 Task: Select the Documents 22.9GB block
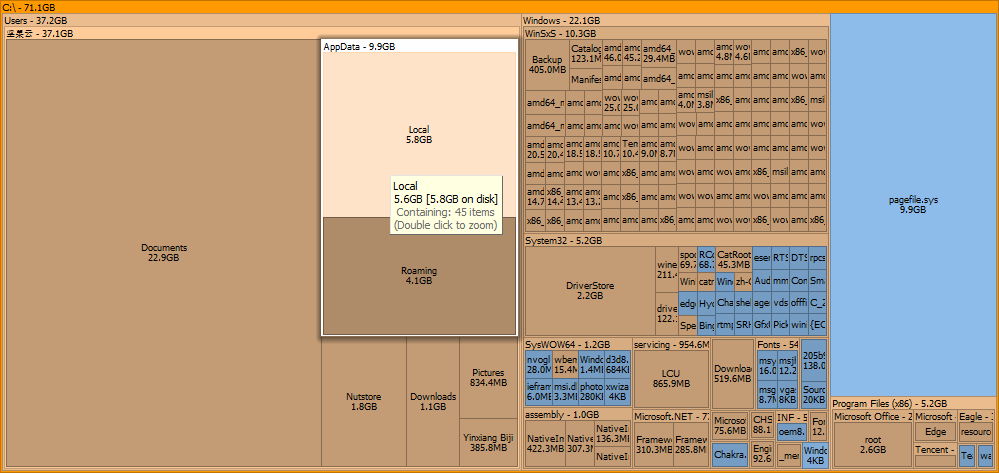point(163,252)
